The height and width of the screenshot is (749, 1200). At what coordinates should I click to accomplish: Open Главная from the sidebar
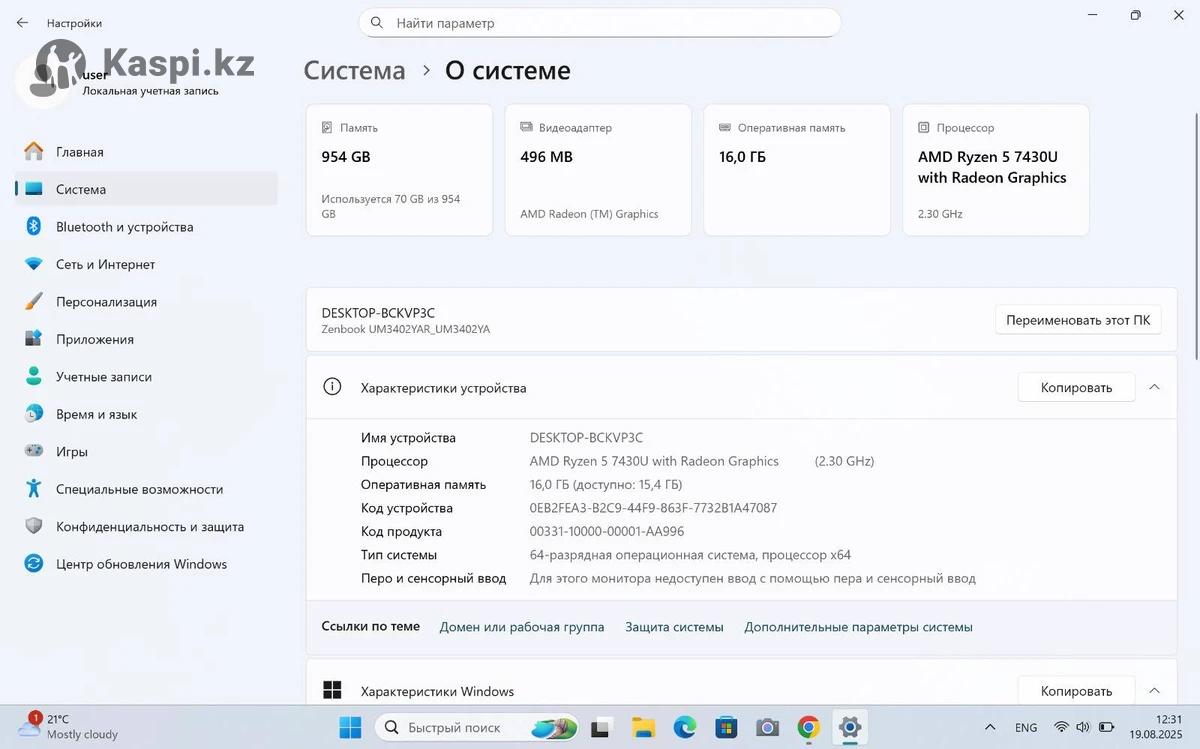146,152
